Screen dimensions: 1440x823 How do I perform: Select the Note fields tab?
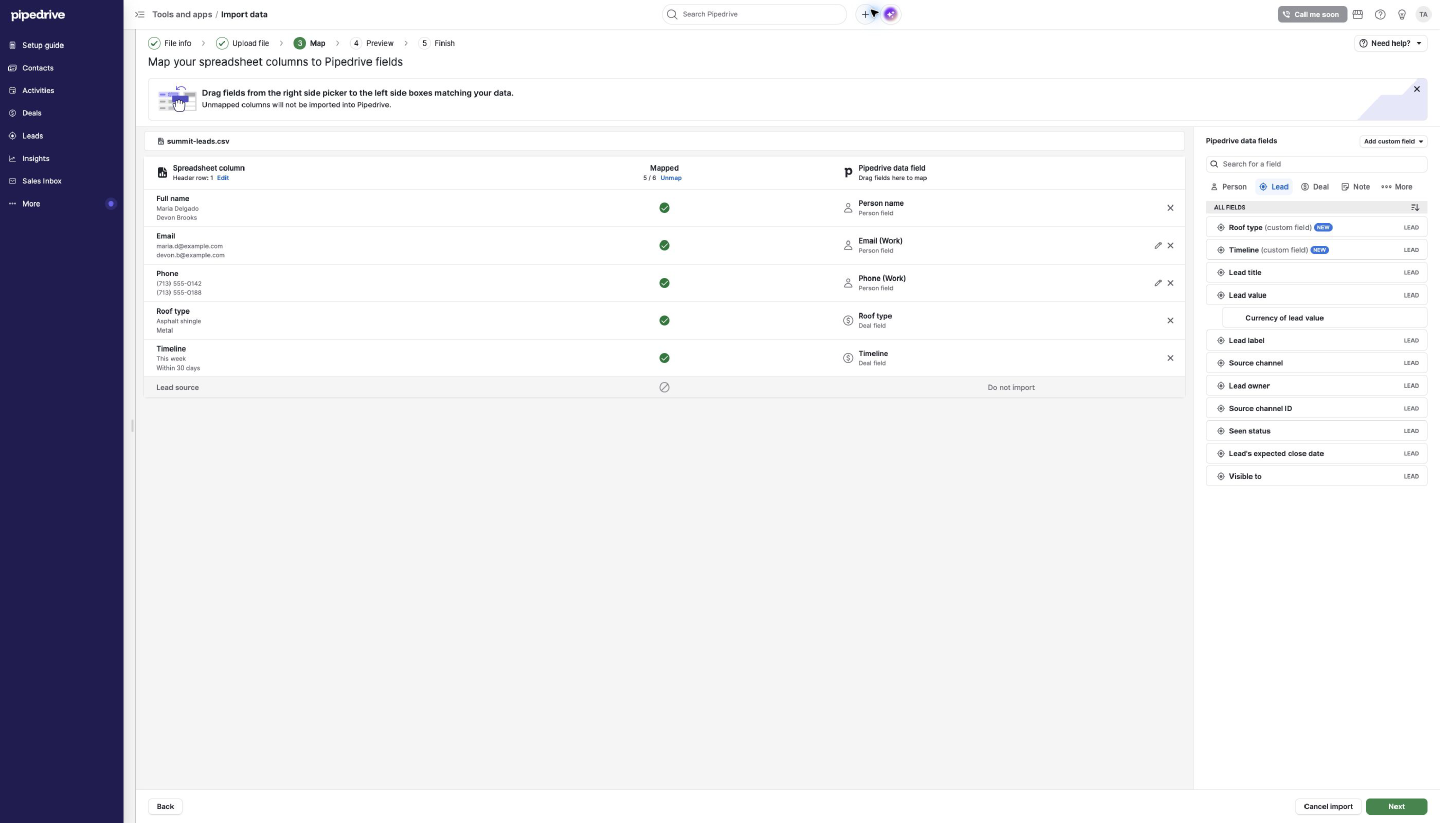point(1356,187)
